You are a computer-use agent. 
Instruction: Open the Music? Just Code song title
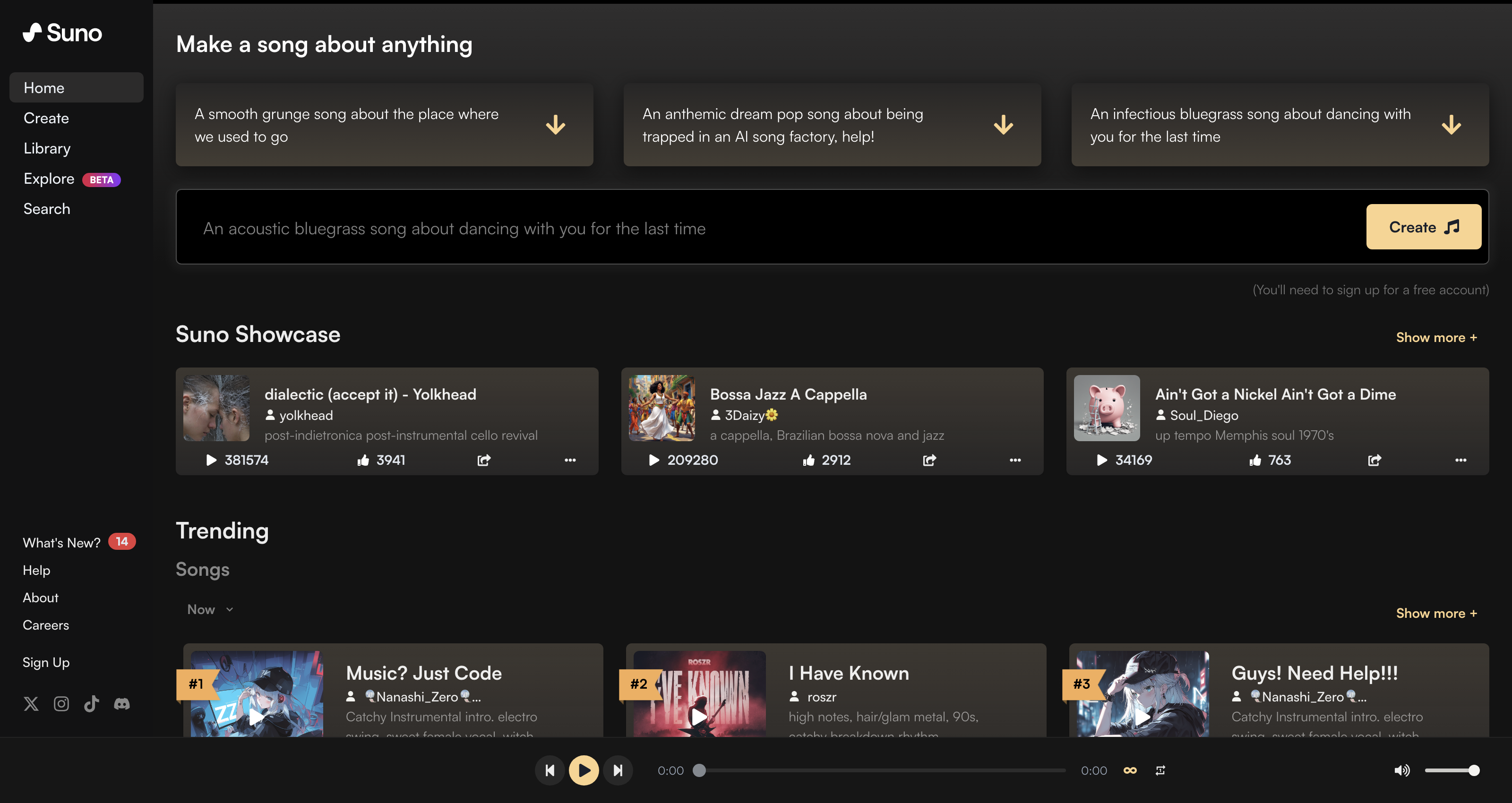click(x=424, y=673)
